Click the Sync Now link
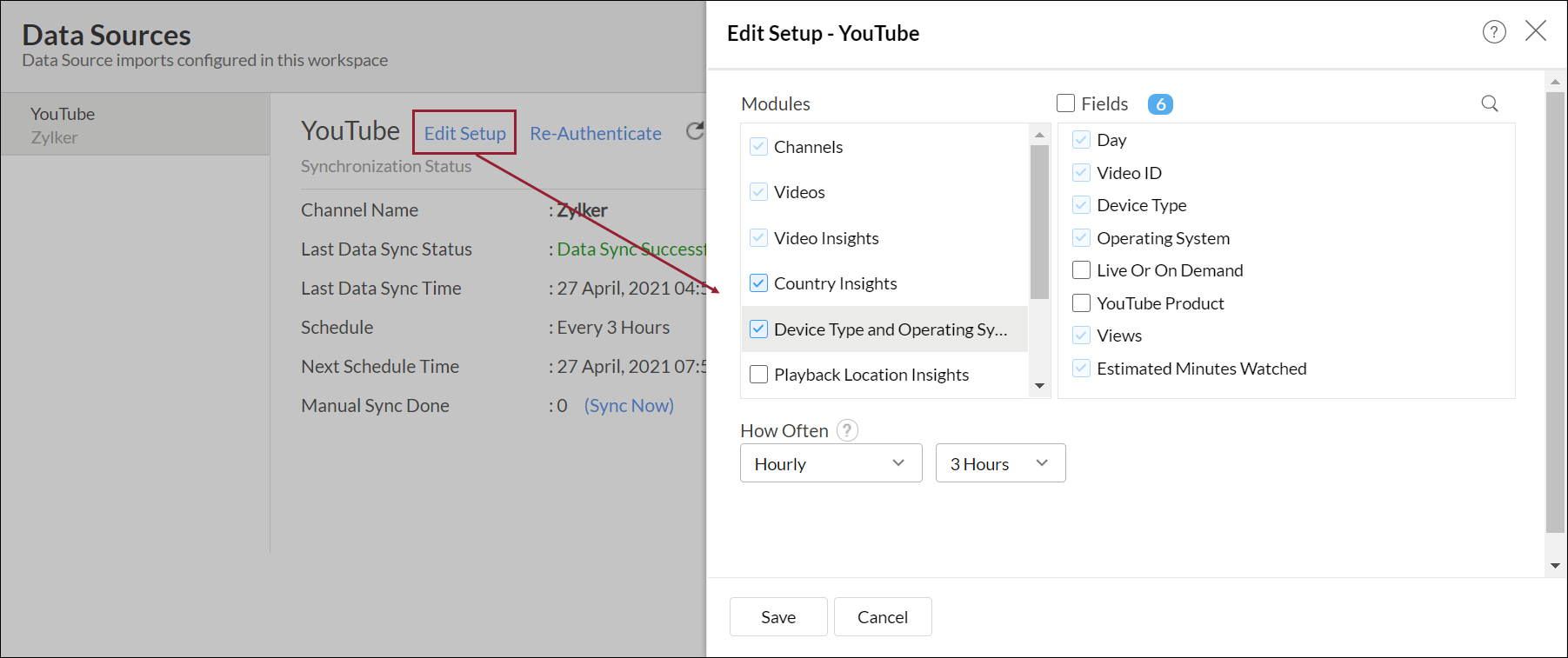 coord(629,406)
